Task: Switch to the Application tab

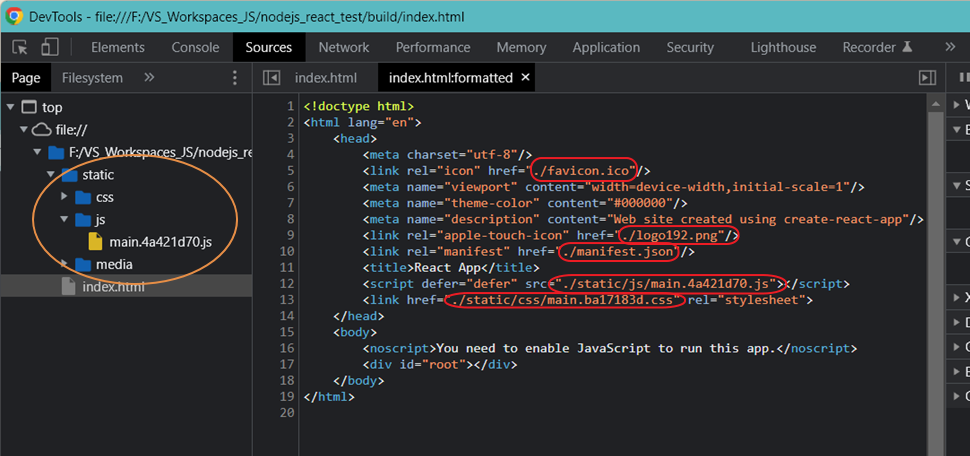Action: point(606,48)
